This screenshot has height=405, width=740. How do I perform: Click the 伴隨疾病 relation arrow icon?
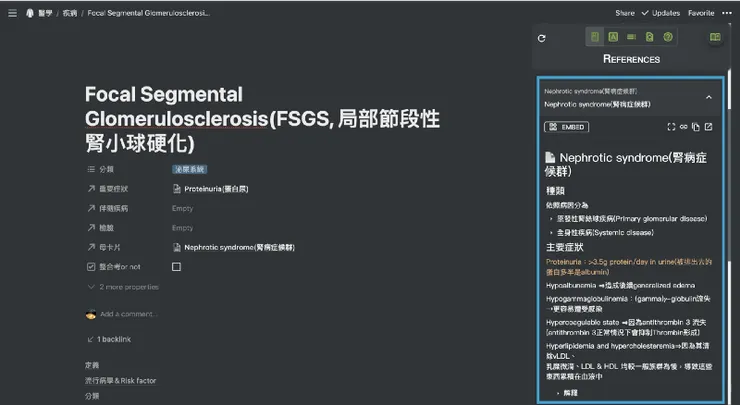[91, 208]
